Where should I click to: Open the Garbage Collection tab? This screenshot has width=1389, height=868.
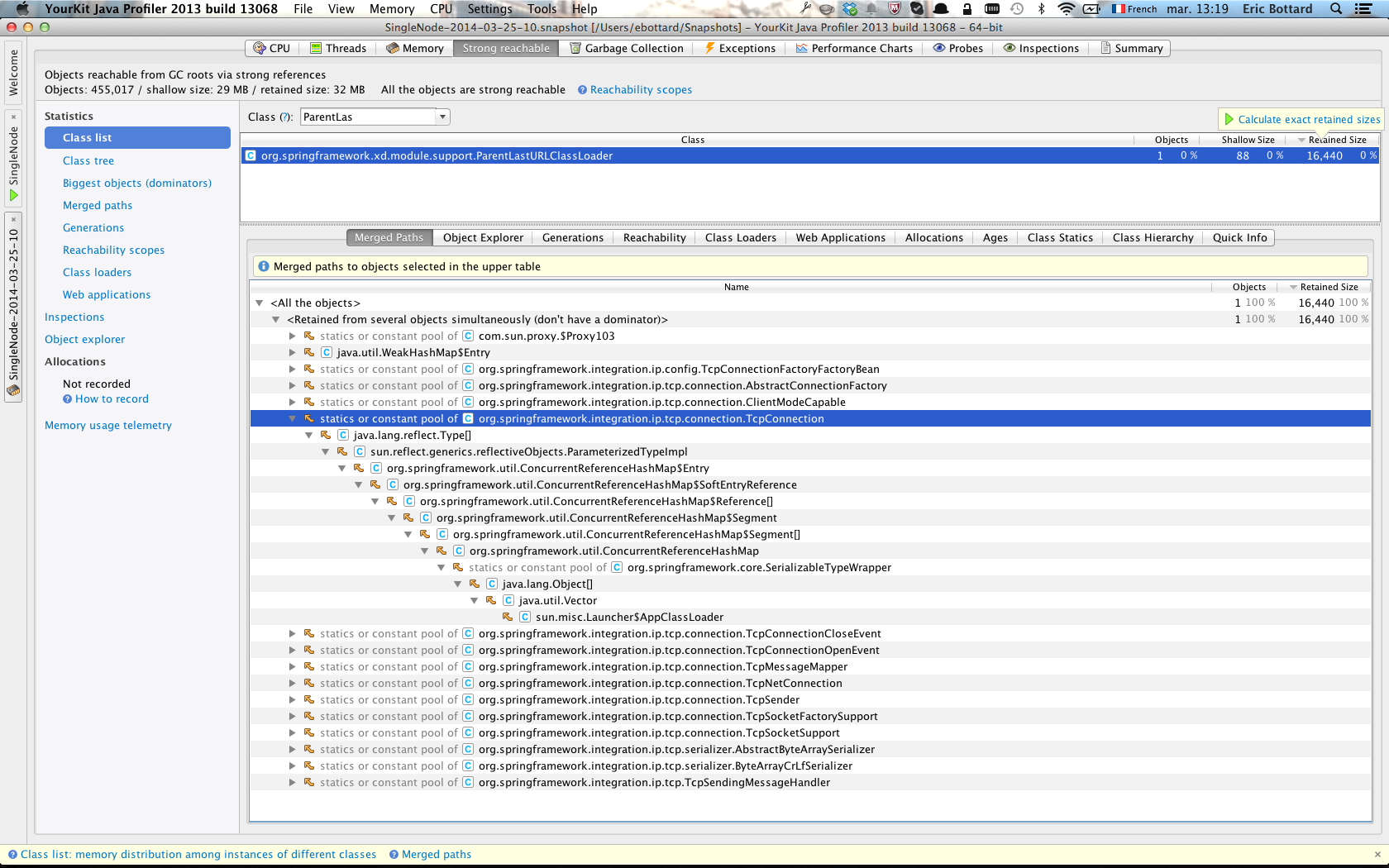627,48
